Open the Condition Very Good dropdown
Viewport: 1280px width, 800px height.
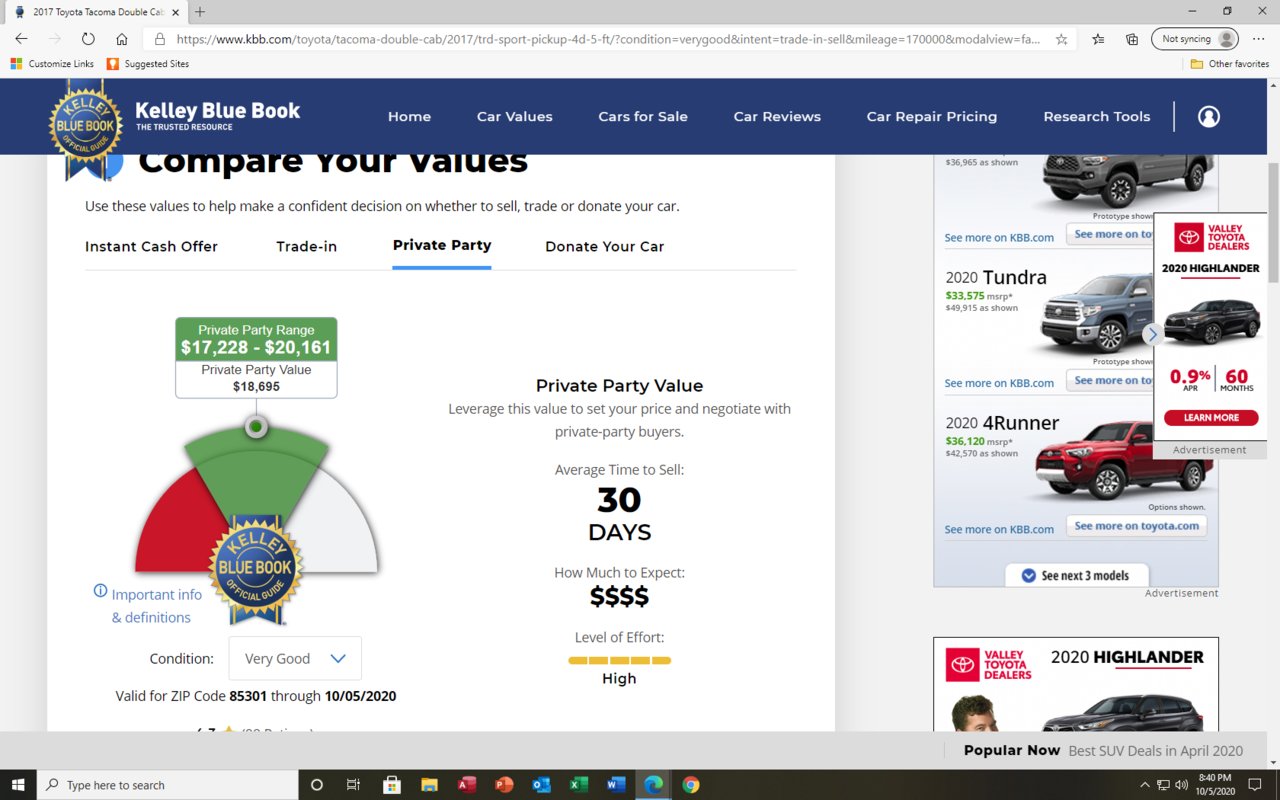click(x=295, y=659)
